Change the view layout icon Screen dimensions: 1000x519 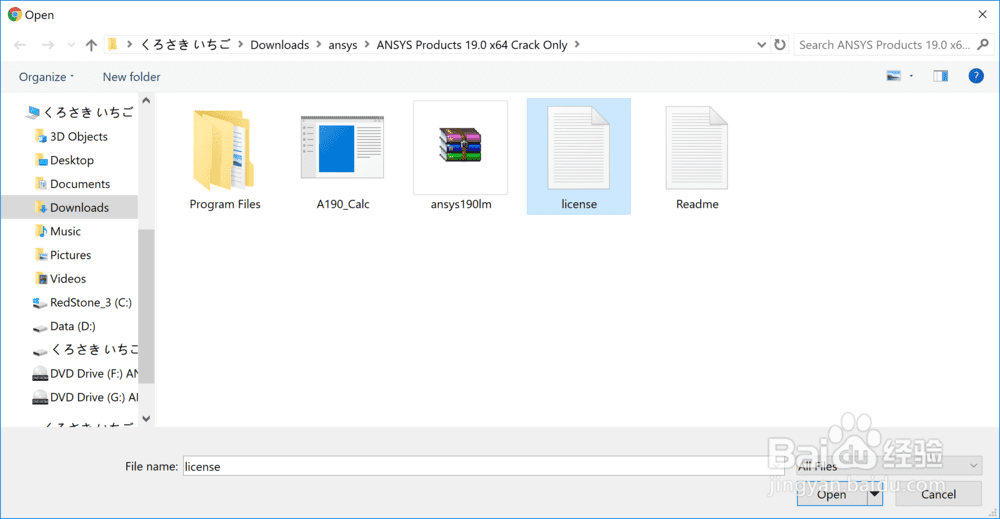pos(893,76)
